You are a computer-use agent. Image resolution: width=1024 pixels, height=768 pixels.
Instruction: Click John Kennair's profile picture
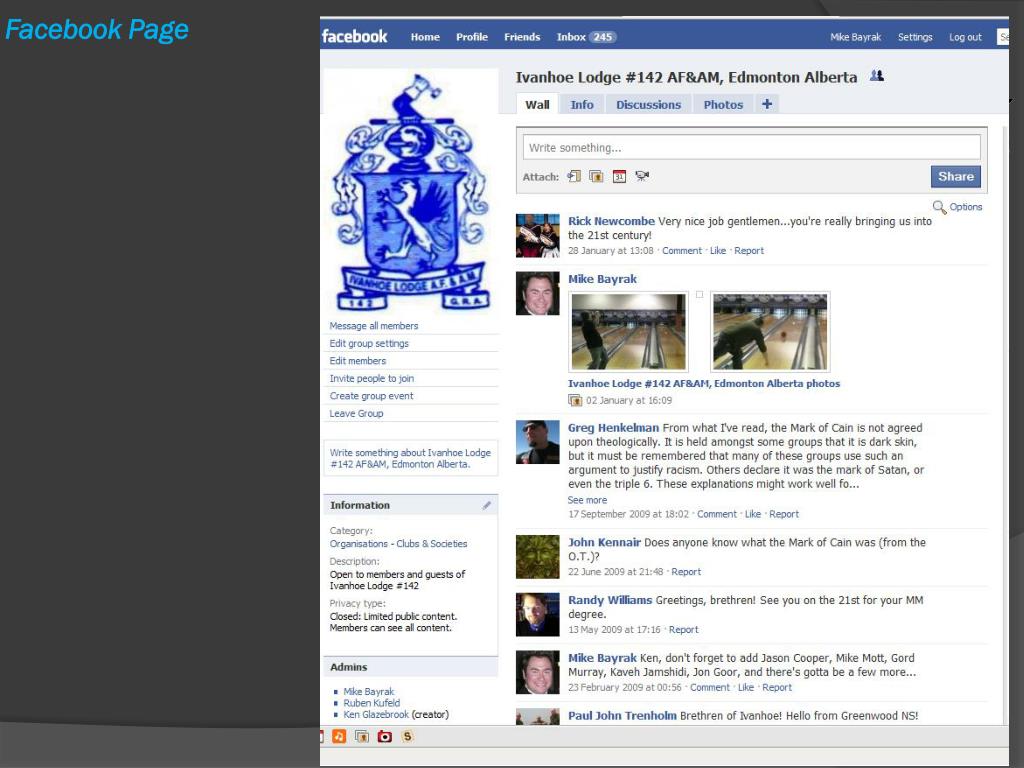(x=537, y=557)
